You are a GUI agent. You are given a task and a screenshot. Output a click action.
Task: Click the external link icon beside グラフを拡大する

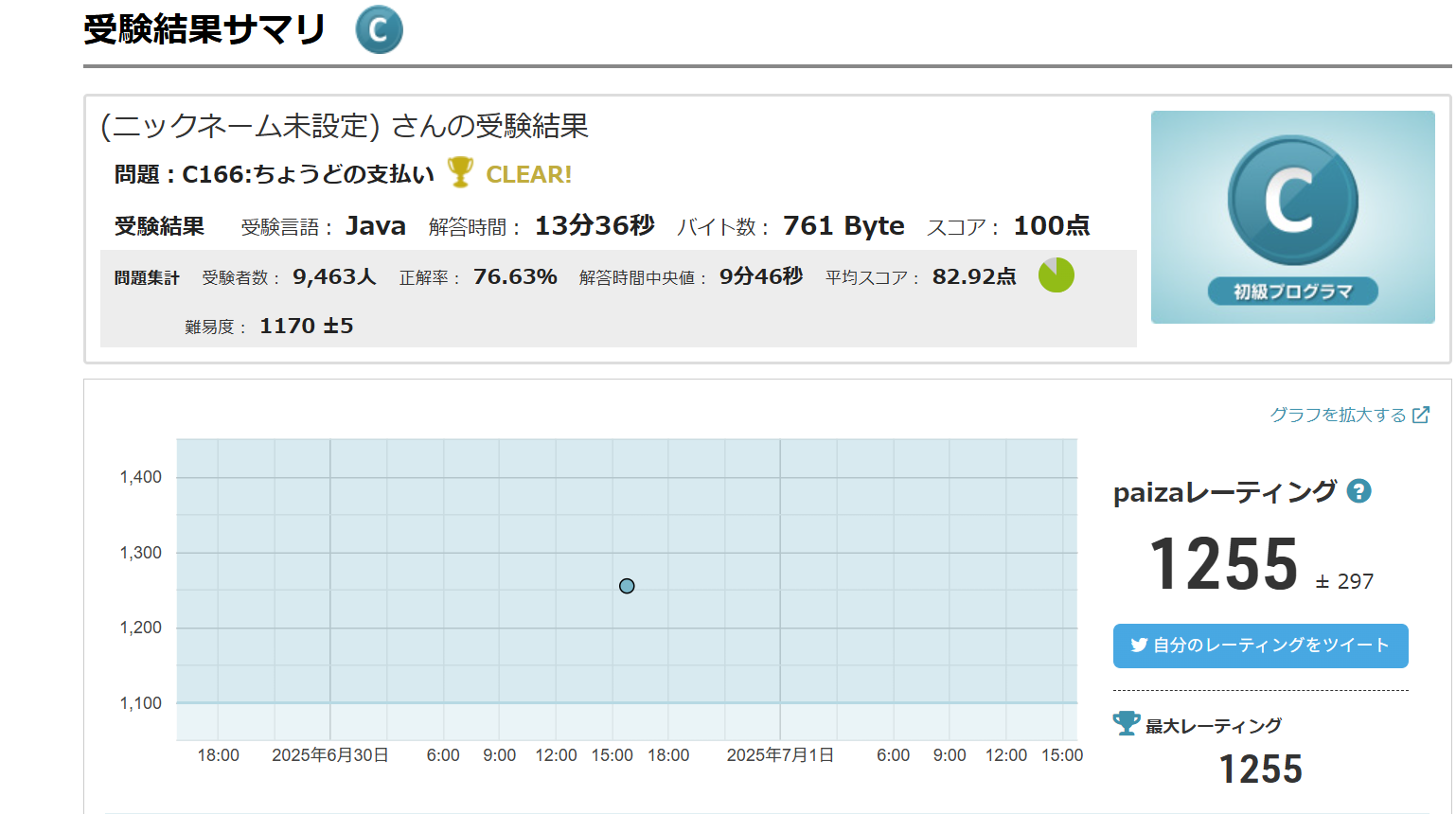point(1420,415)
